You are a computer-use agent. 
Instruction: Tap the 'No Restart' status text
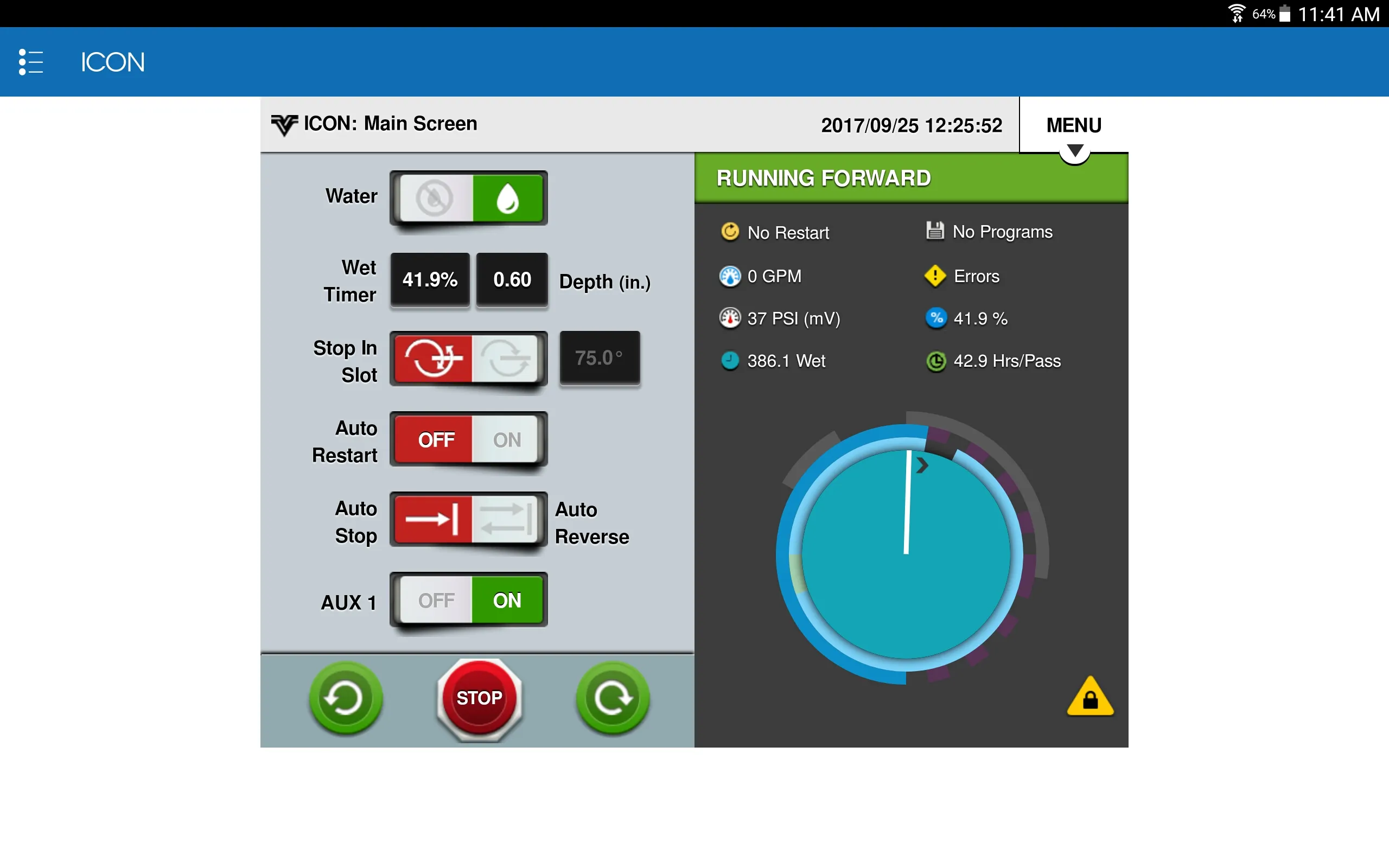tap(788, 233)
